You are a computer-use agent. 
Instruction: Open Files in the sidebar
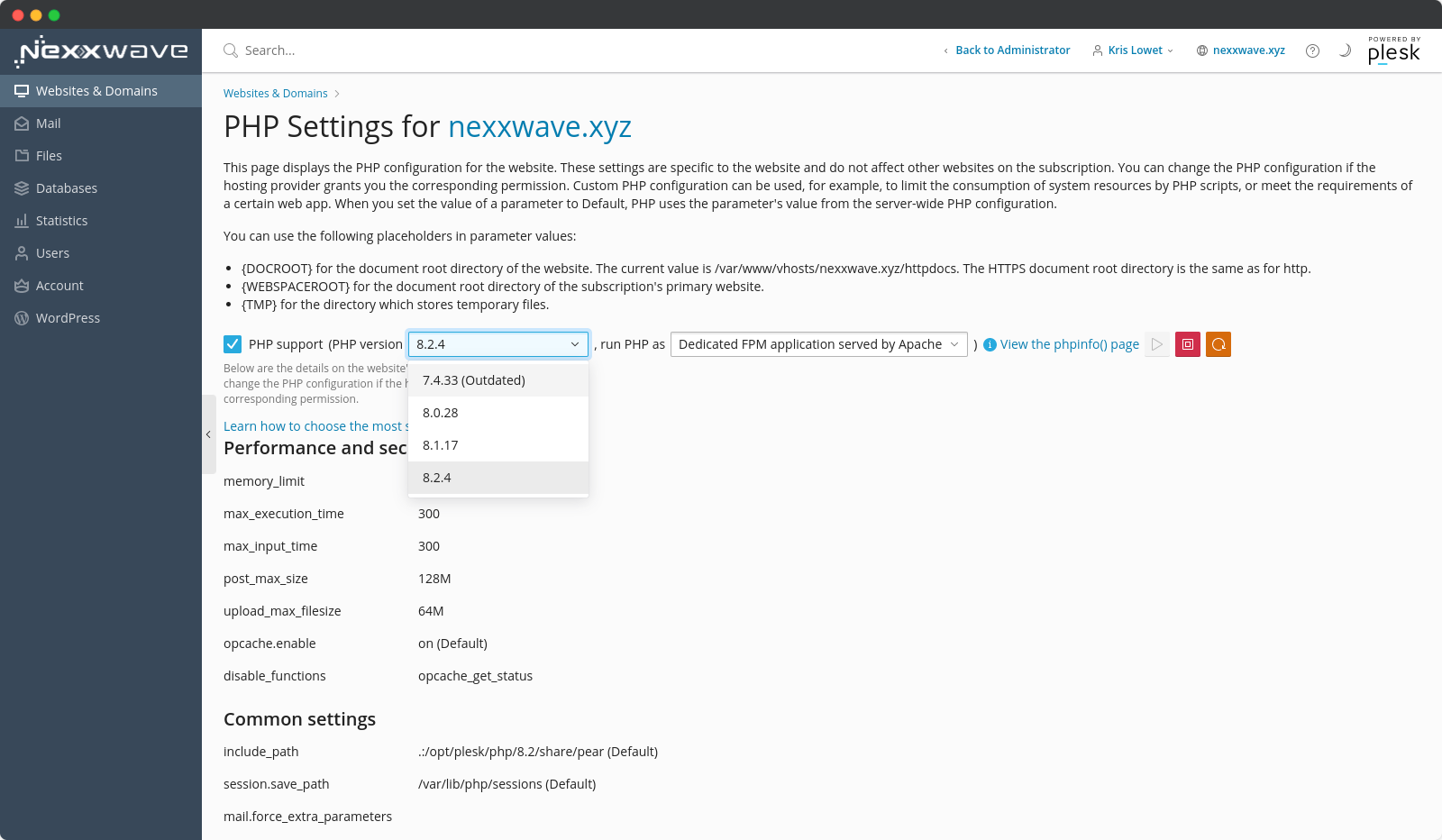101,156
